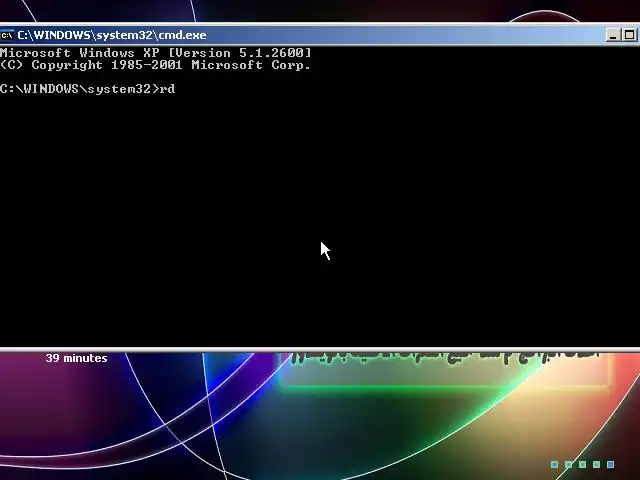Click the C:\WINDOWS\system32>rd prompt line

click(x=87, y=89)
